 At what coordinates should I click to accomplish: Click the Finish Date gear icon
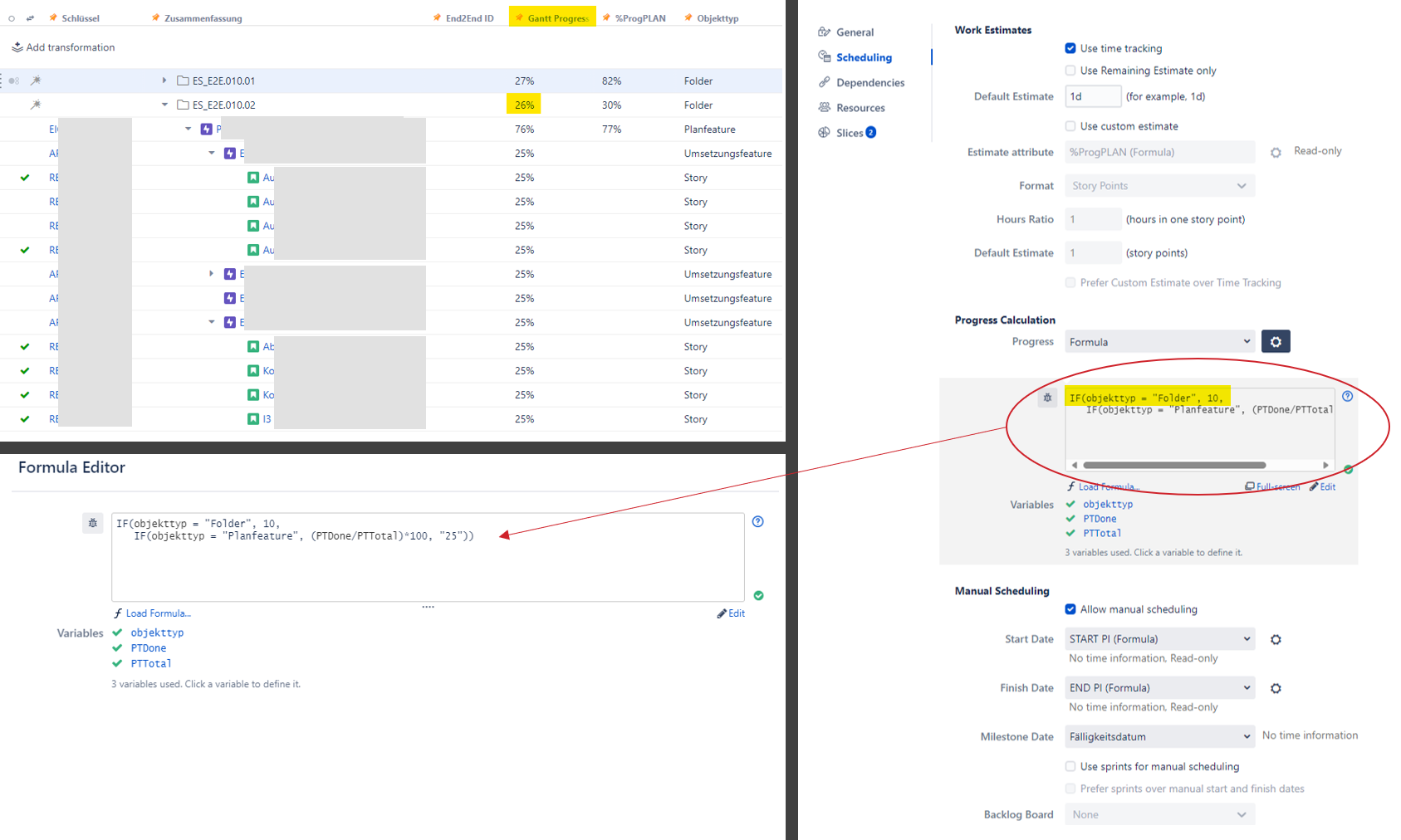[x=1276, y=688]
